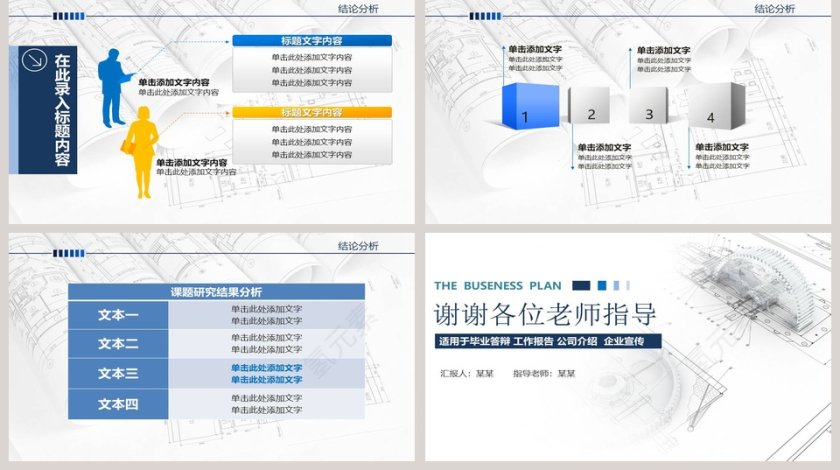Click the 文本一 row placeholder text cell

267,315
